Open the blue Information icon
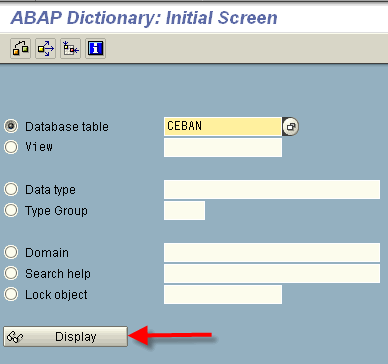The width and height of the screenshot is (388, 364). tap(95, 49)
